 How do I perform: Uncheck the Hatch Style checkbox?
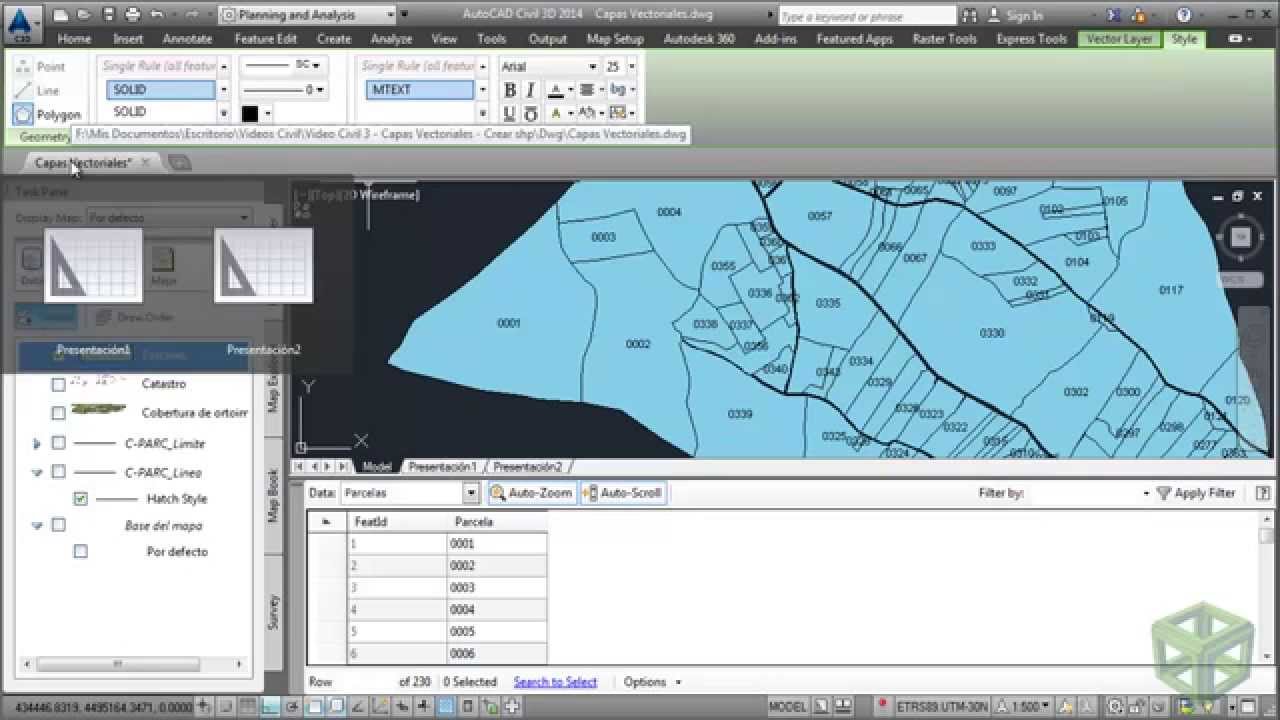[x=81, y=498]
